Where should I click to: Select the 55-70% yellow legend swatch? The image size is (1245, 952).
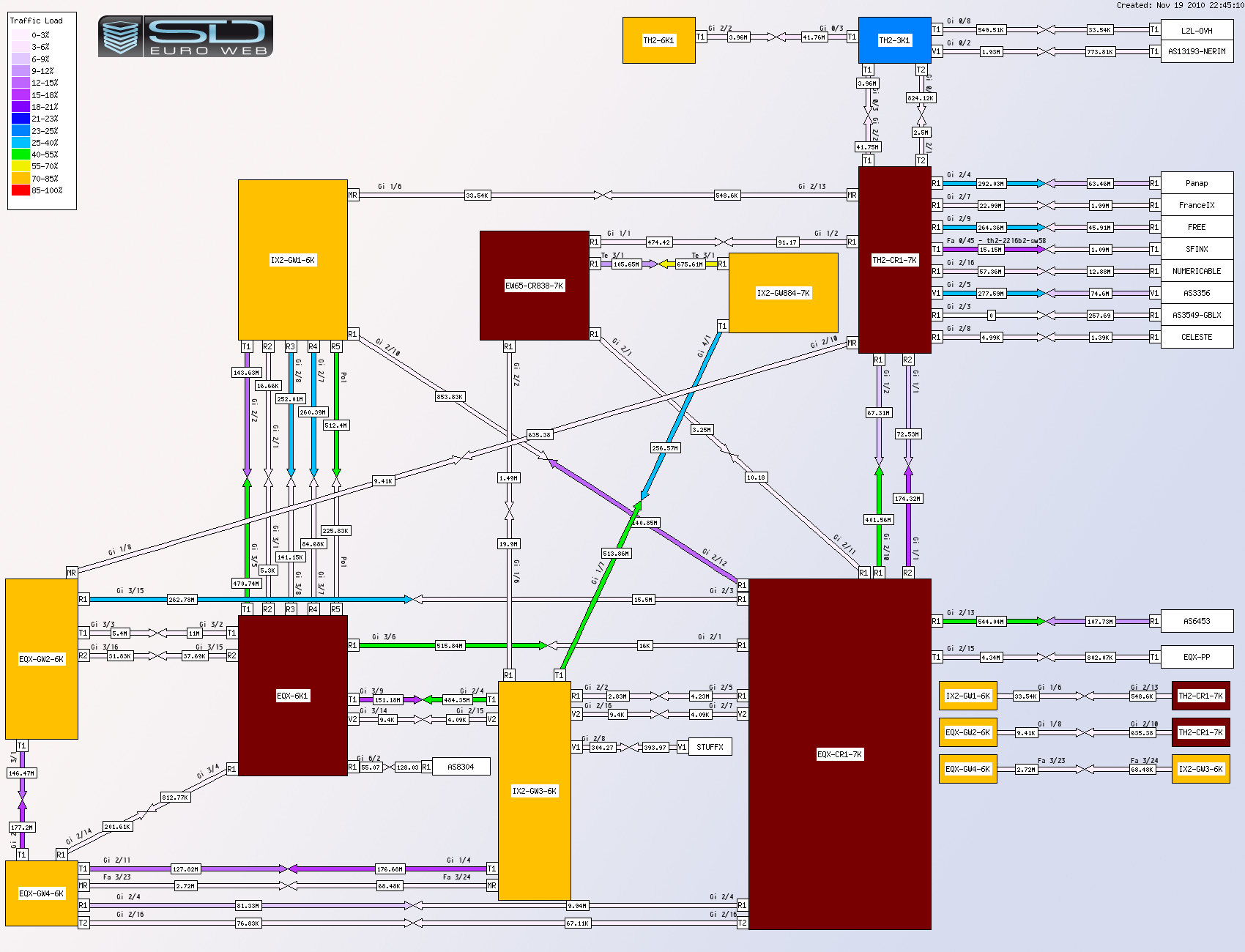click(21, 166)
